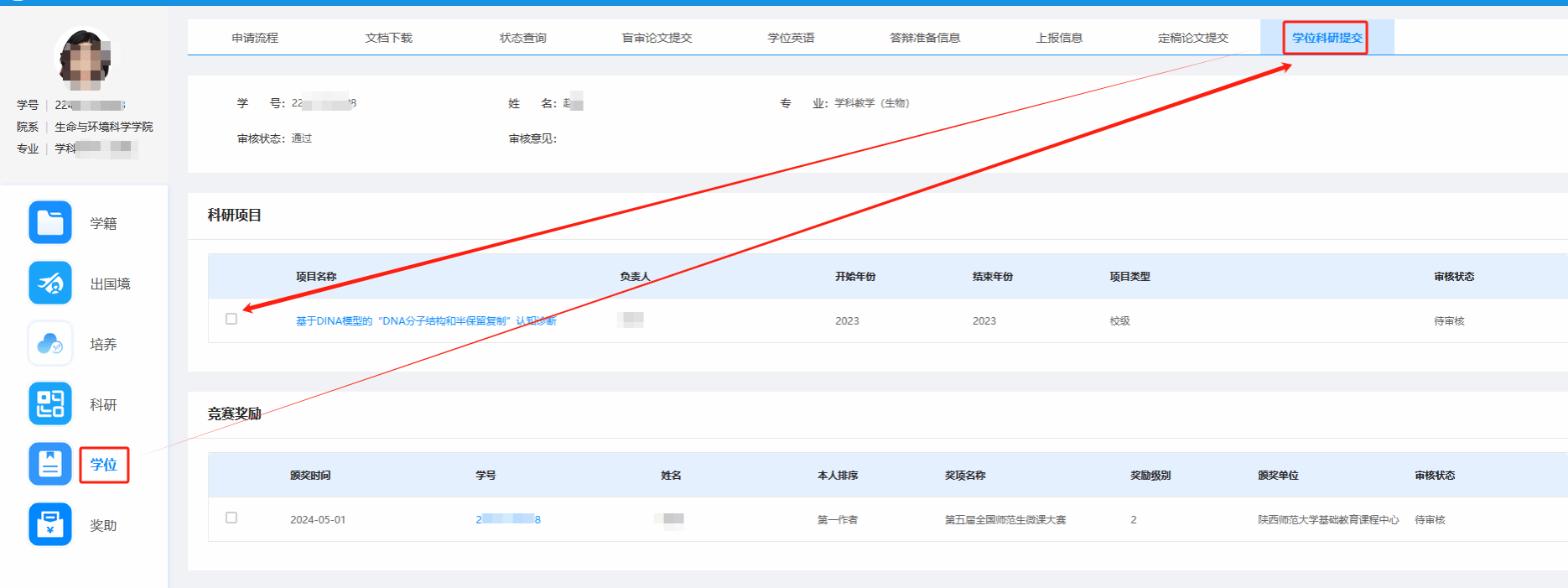Open the 奖助 money bag icon
The image size is (1568, 588).
point(50,524)
